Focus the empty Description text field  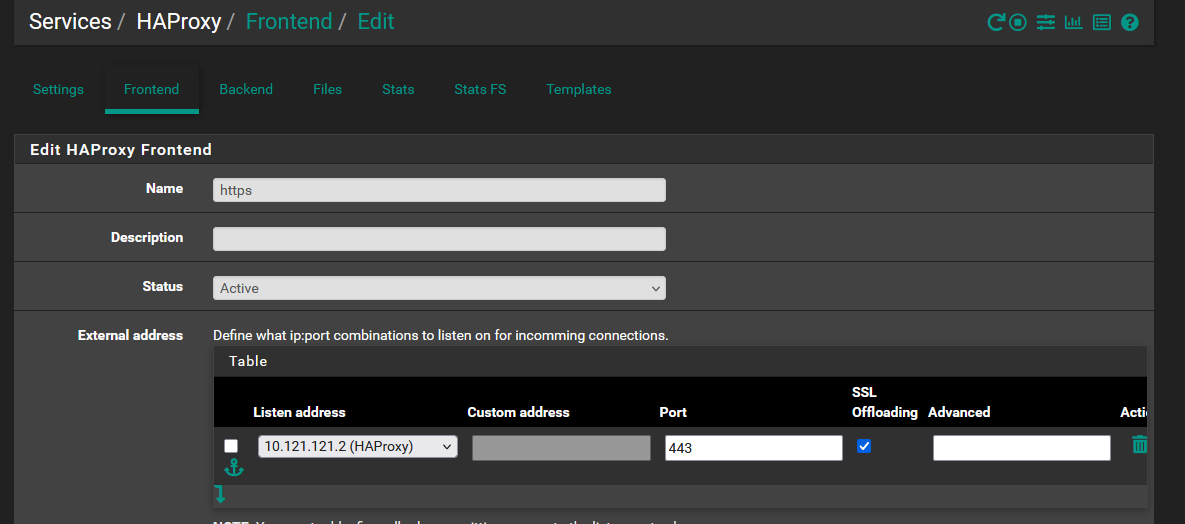(439, 239)
